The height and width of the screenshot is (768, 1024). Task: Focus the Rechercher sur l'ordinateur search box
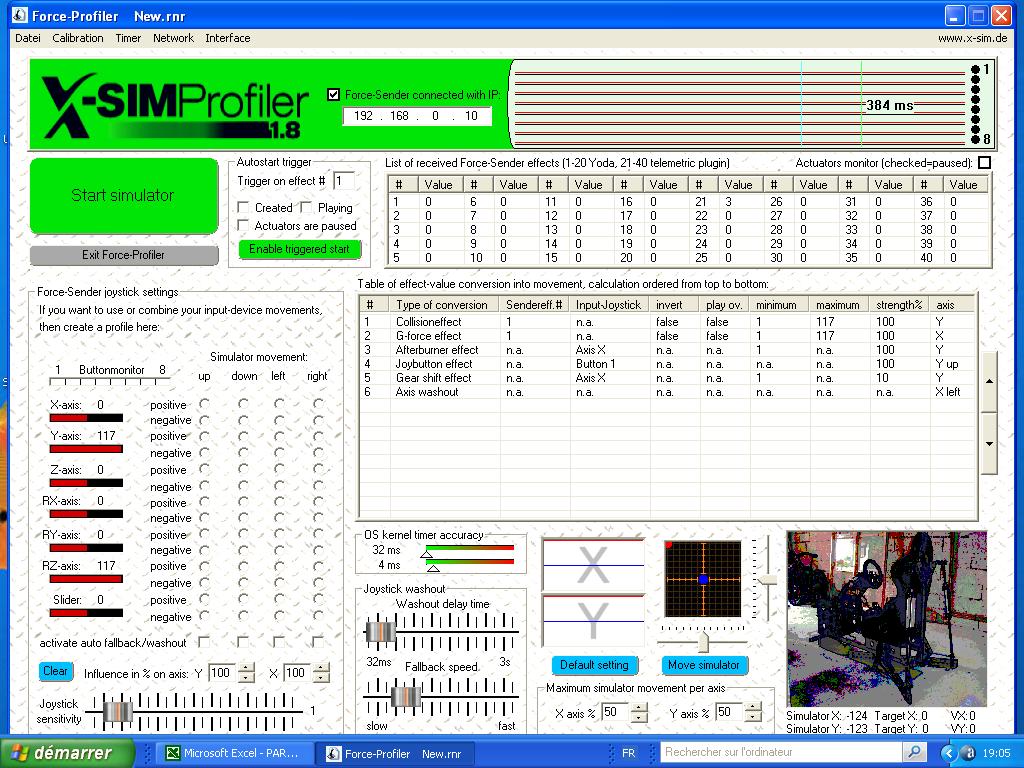tap(782, 752)
